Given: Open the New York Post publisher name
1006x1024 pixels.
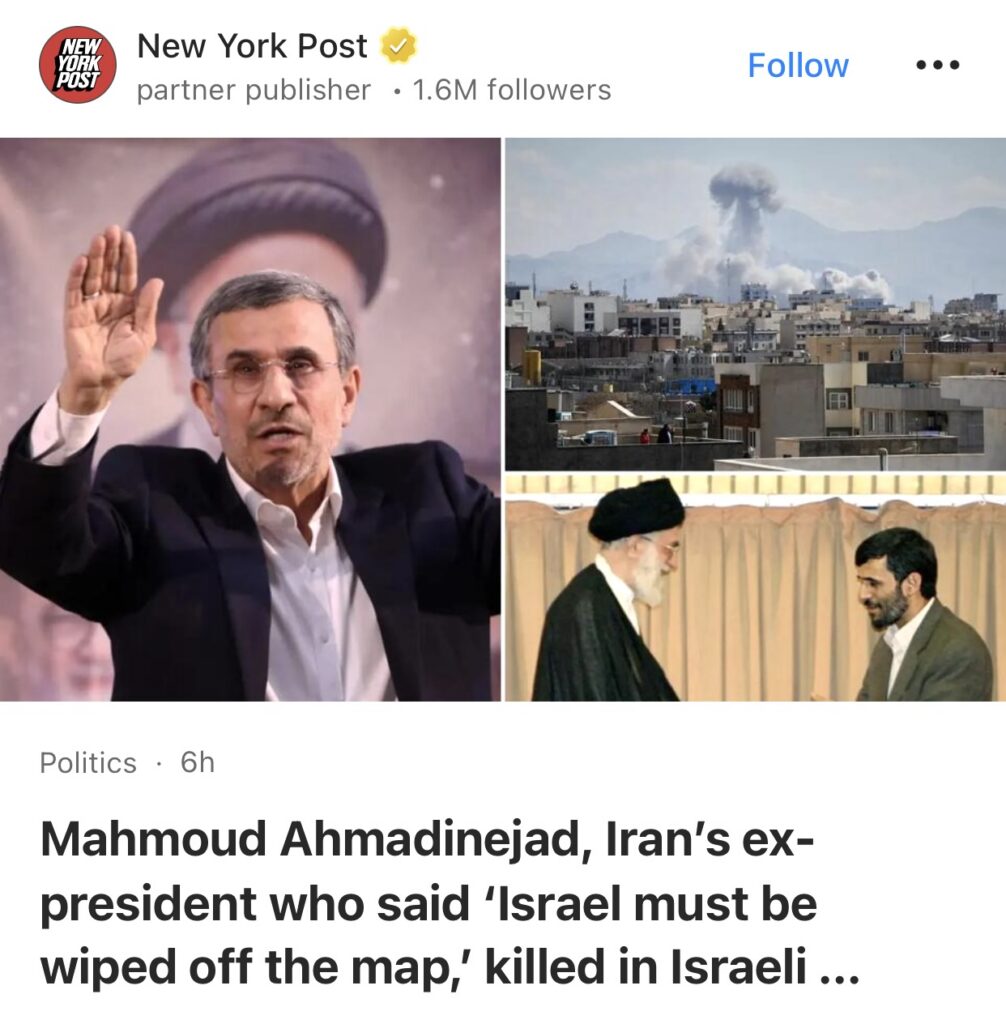Looking at the screenshot, I should coord(252,46).
